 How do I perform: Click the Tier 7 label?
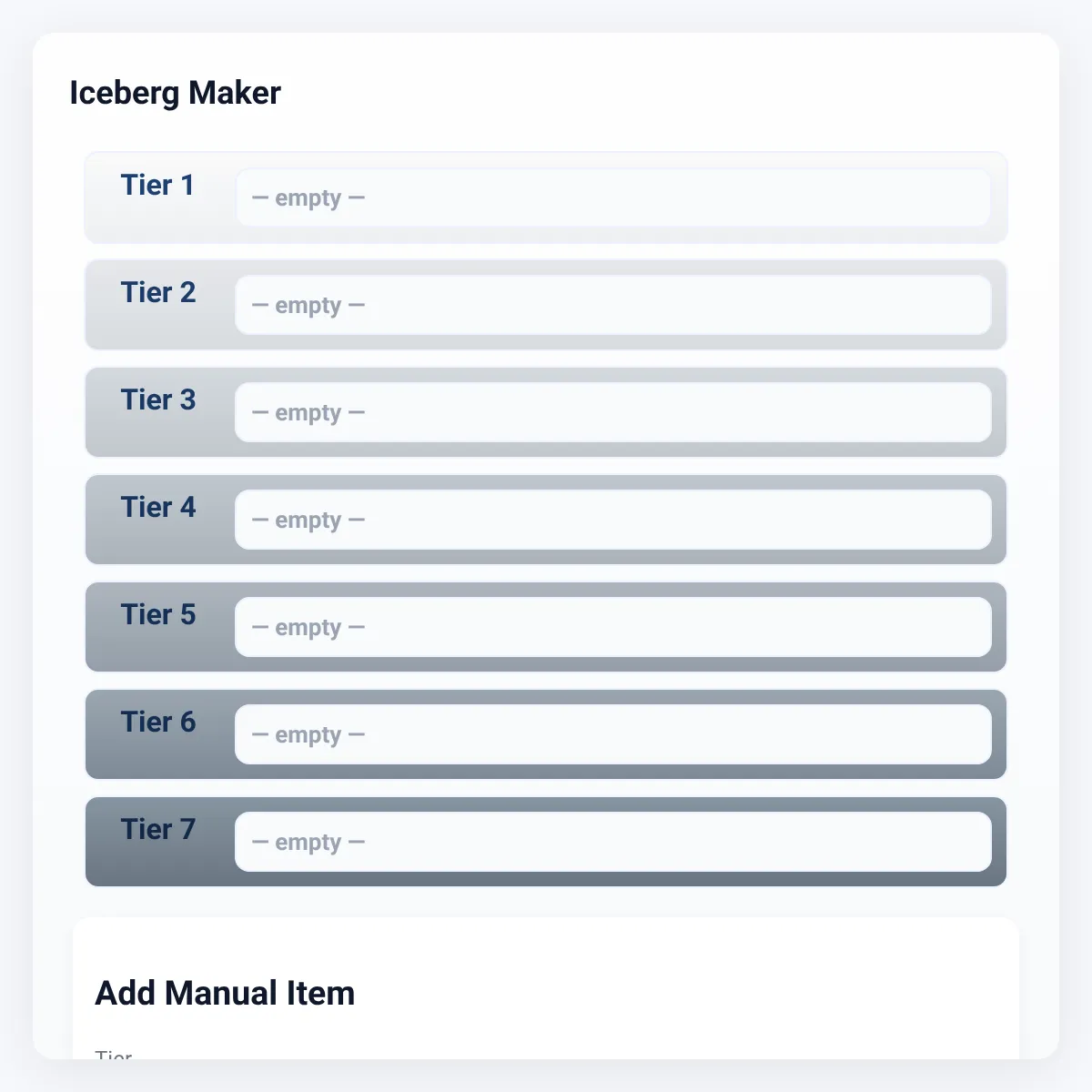click(158, 830)
